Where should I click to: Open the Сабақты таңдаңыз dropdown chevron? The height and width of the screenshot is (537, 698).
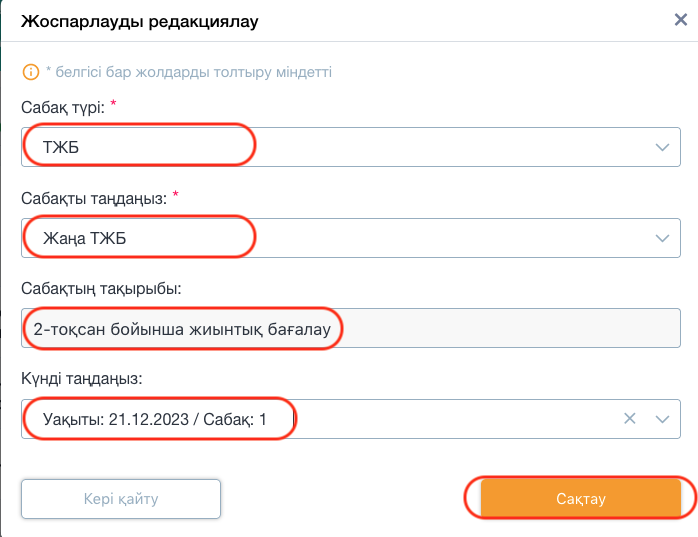click(x=662, y=238)
